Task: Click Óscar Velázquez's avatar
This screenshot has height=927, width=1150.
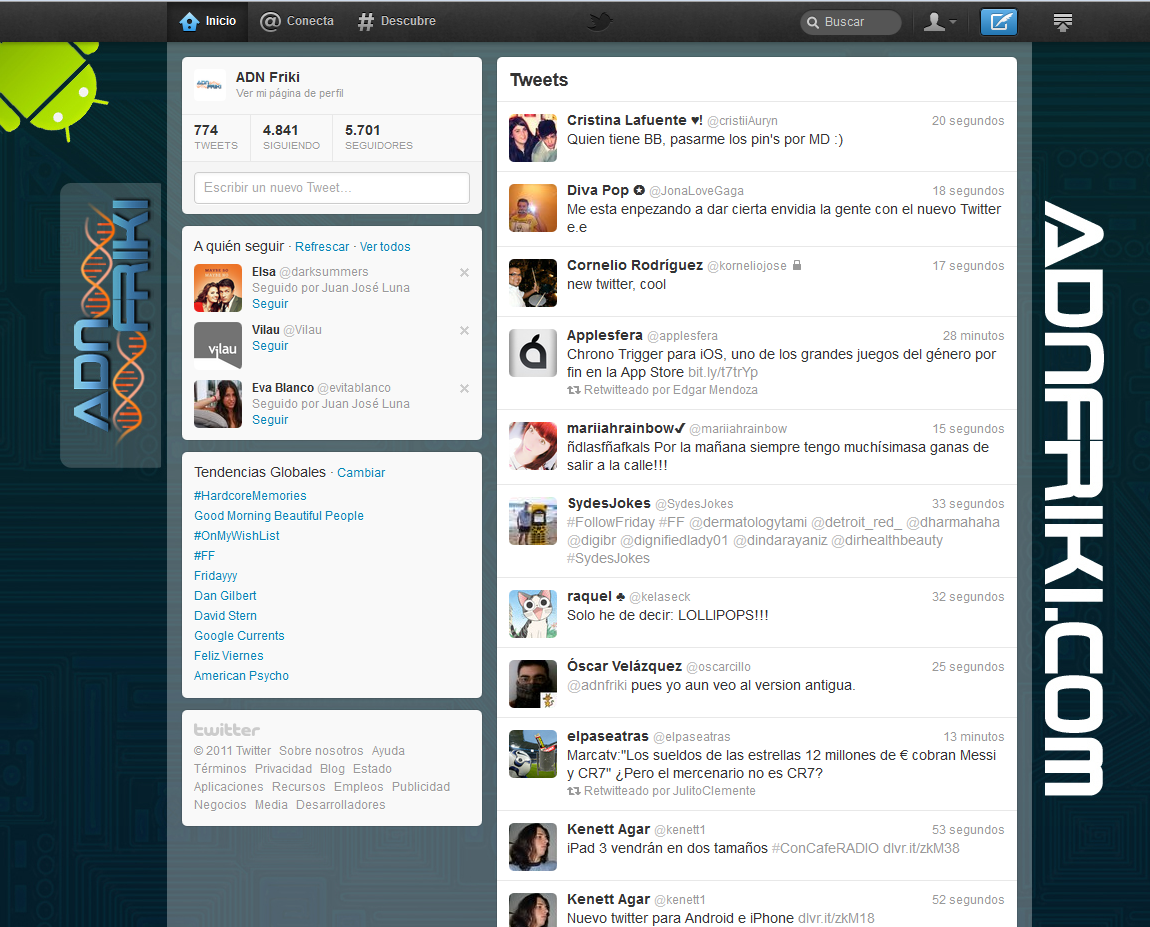Action: 533,684
